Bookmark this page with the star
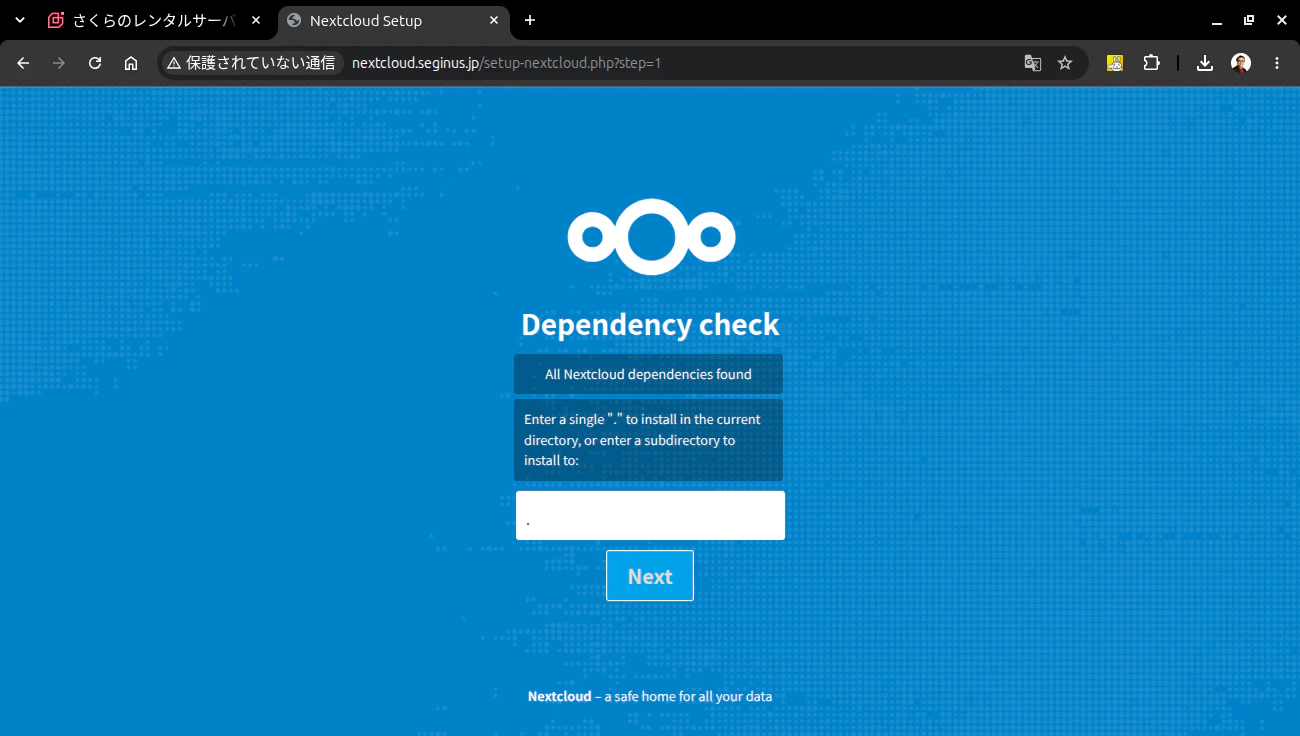1300x736 pixels. tap(1065, 63)
